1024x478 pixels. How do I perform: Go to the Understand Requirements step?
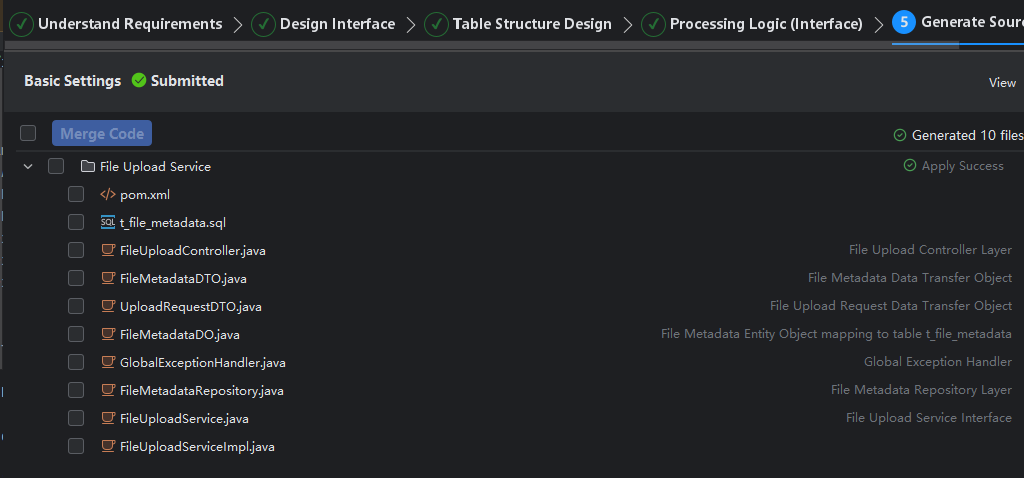click(116, 24)
